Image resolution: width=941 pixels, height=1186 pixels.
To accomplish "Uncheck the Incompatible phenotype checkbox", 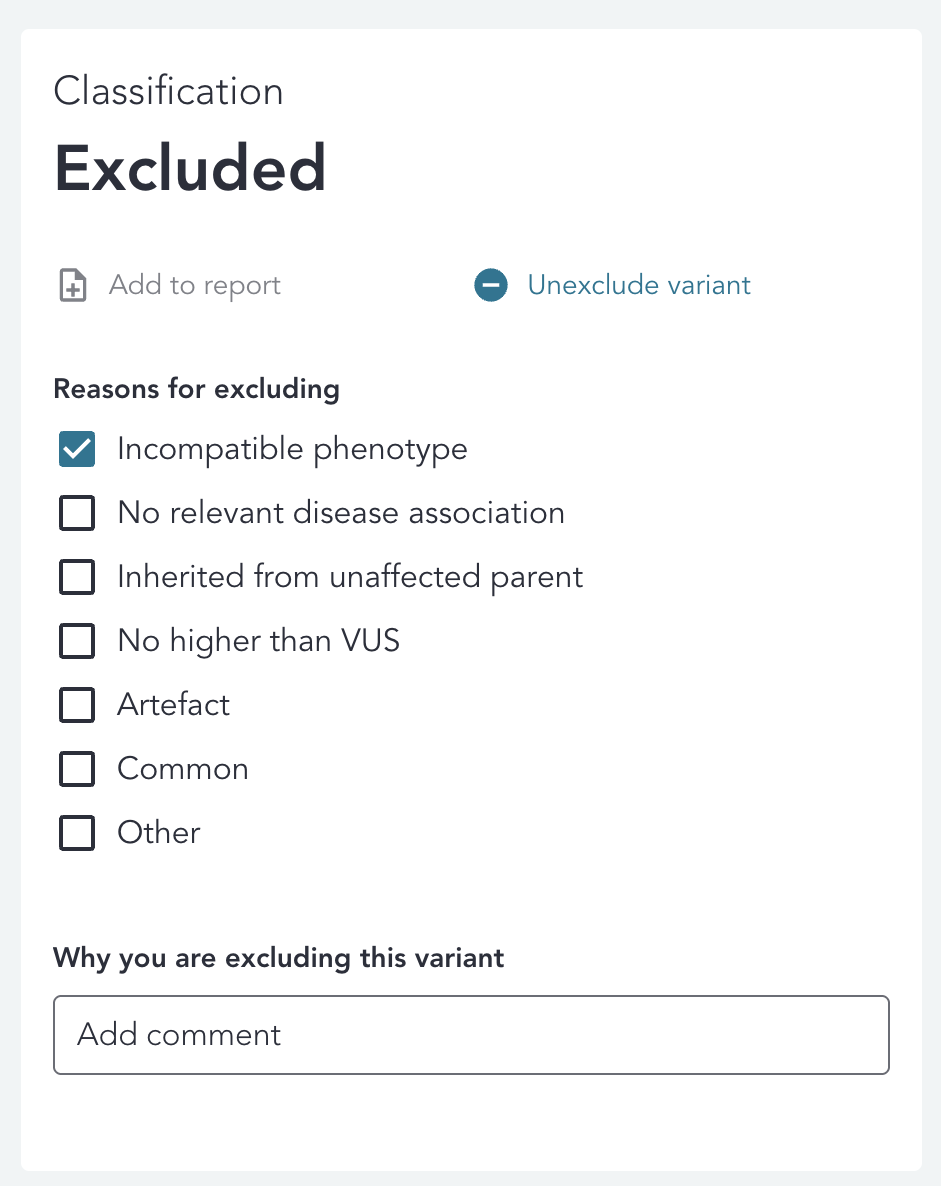I will [77, 449].
